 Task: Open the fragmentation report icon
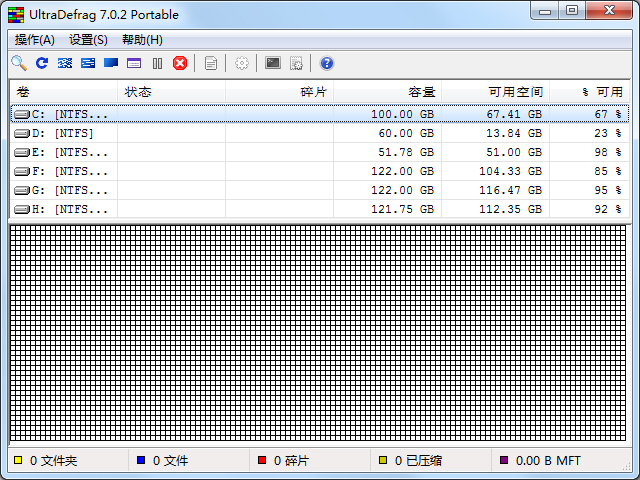(x=211, y=63)
